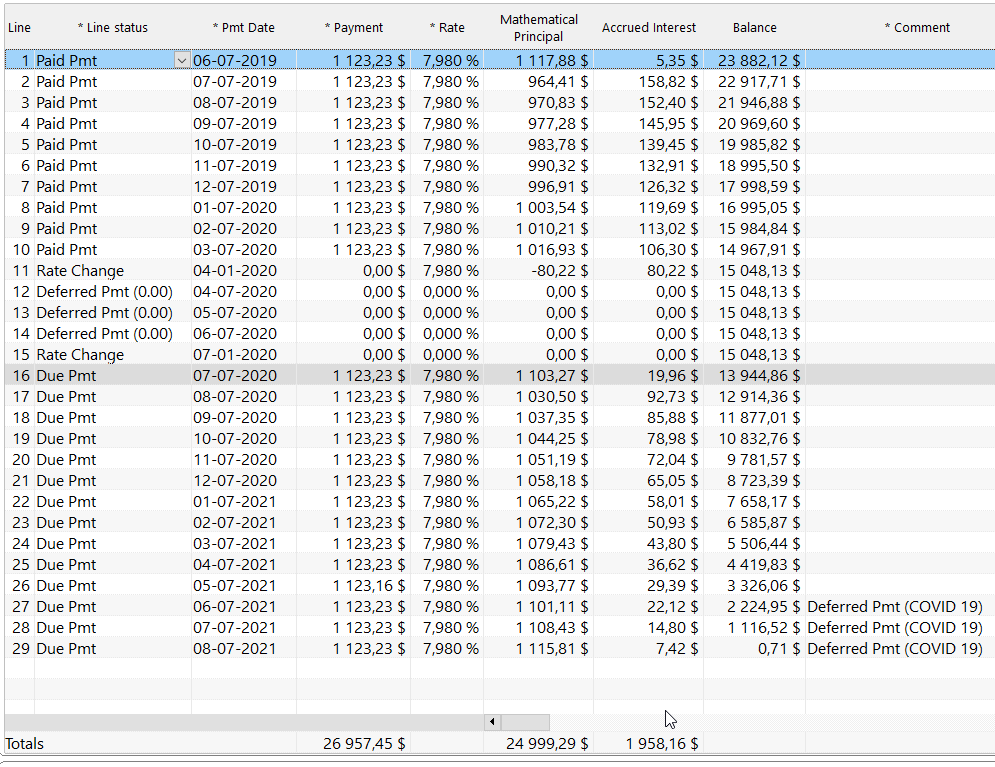This screenshot has height=767, width=995.
Task: Select date 05-07-2020 on line 13
Action: [235, 313]
